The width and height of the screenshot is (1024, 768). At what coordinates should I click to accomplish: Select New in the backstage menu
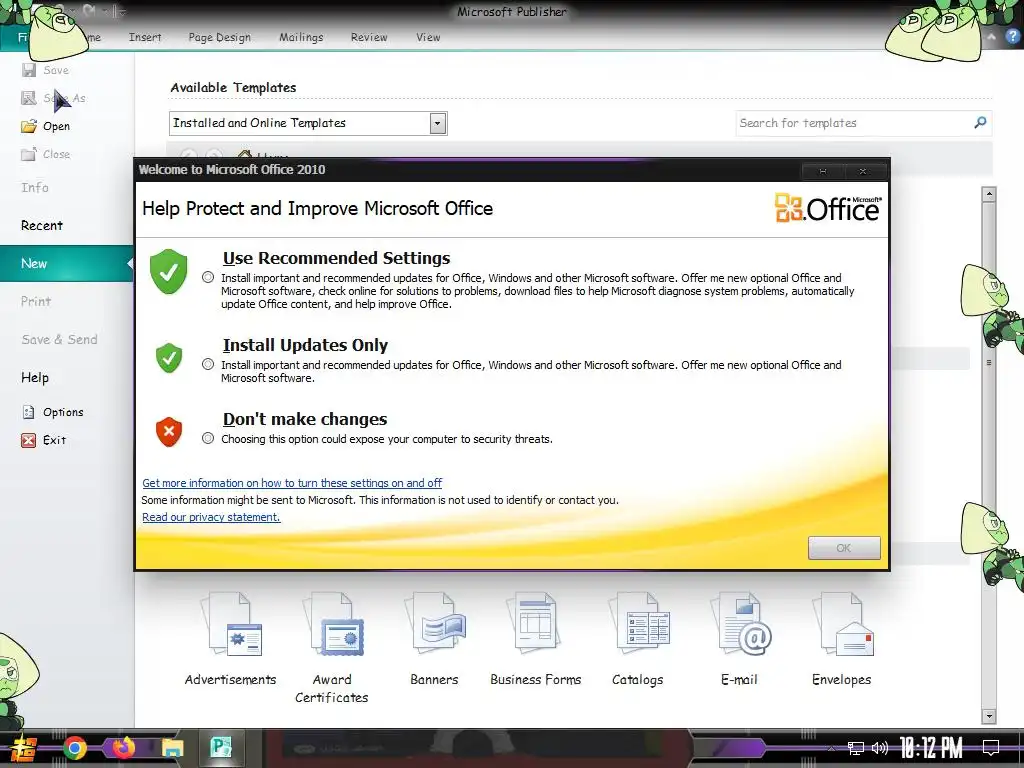(67, 263)
